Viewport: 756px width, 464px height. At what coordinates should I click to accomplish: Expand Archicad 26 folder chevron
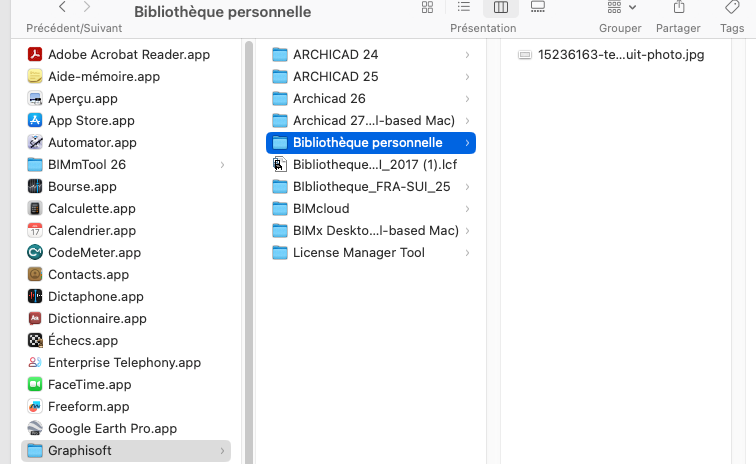(467, 99)
